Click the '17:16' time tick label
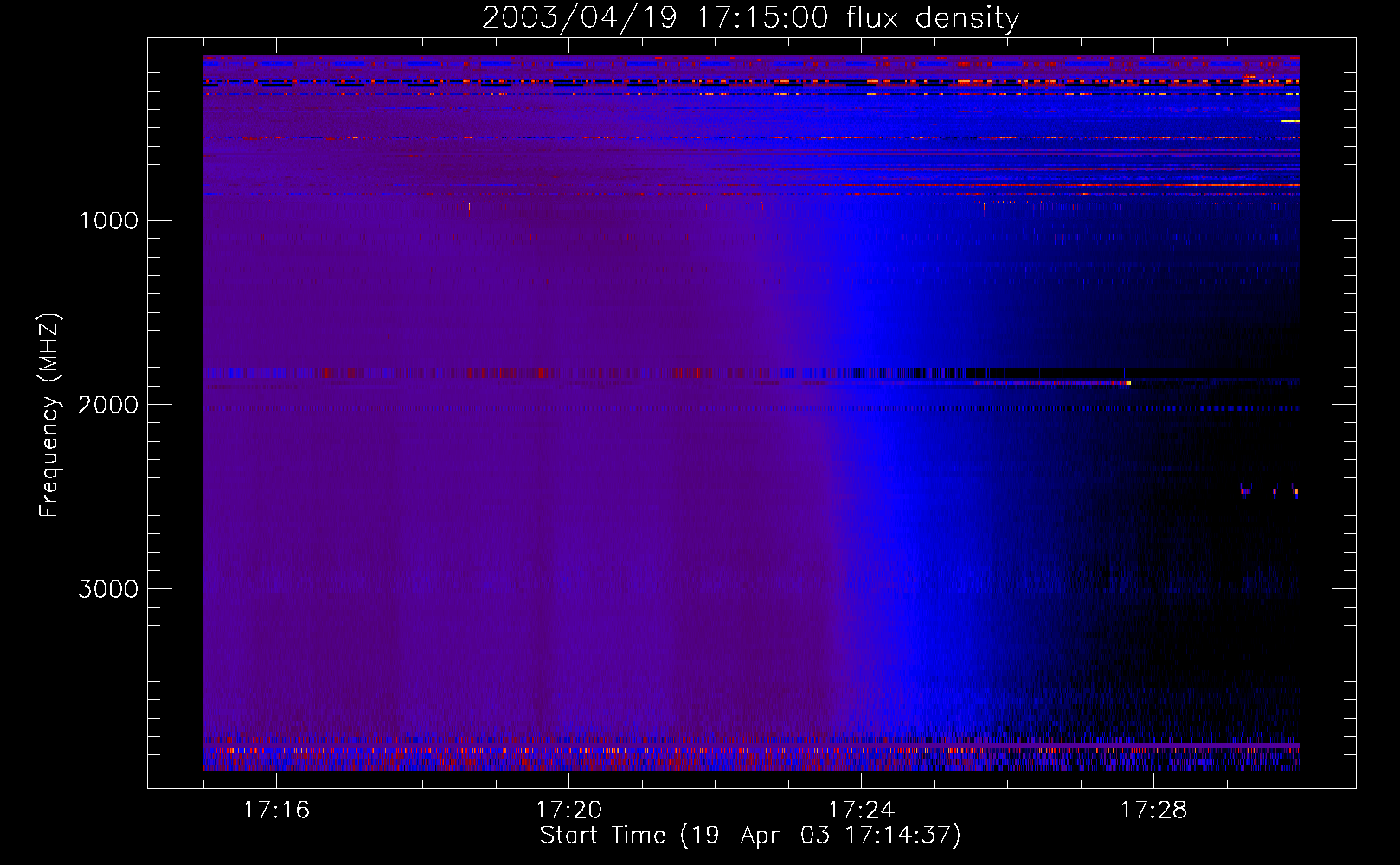 276,811
